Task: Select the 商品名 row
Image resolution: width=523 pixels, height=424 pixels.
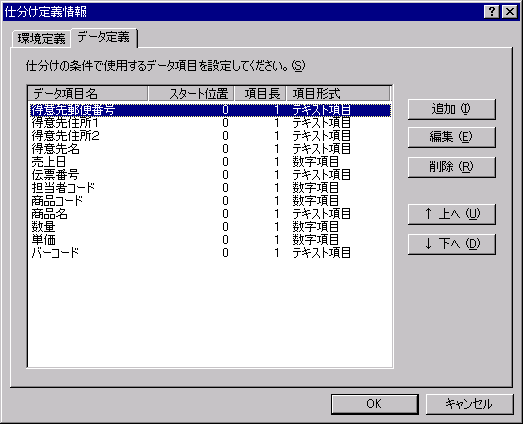Action: [x=210, y=214]
